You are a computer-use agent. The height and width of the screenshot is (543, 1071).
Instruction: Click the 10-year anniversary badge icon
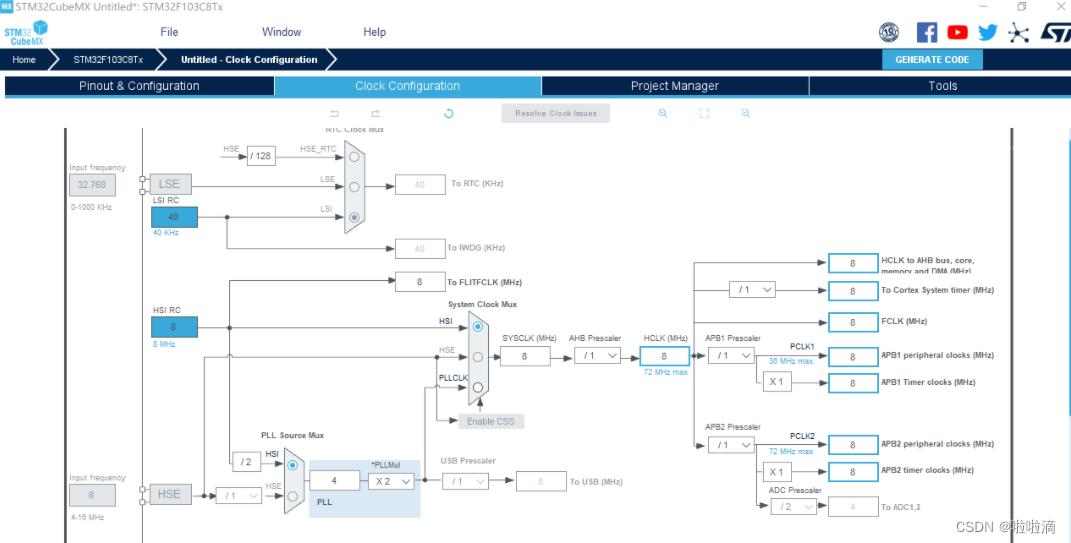coord(889,32)
